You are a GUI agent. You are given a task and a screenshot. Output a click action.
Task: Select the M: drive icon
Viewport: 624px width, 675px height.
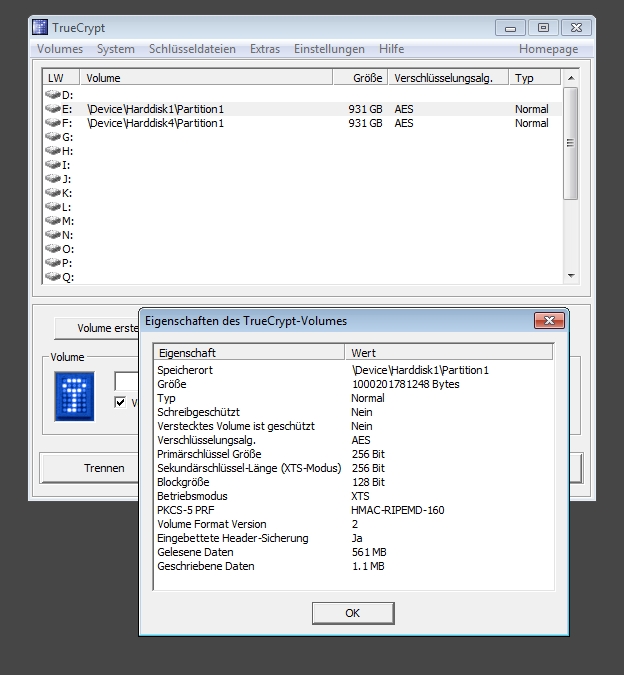(x=53, y=220)
